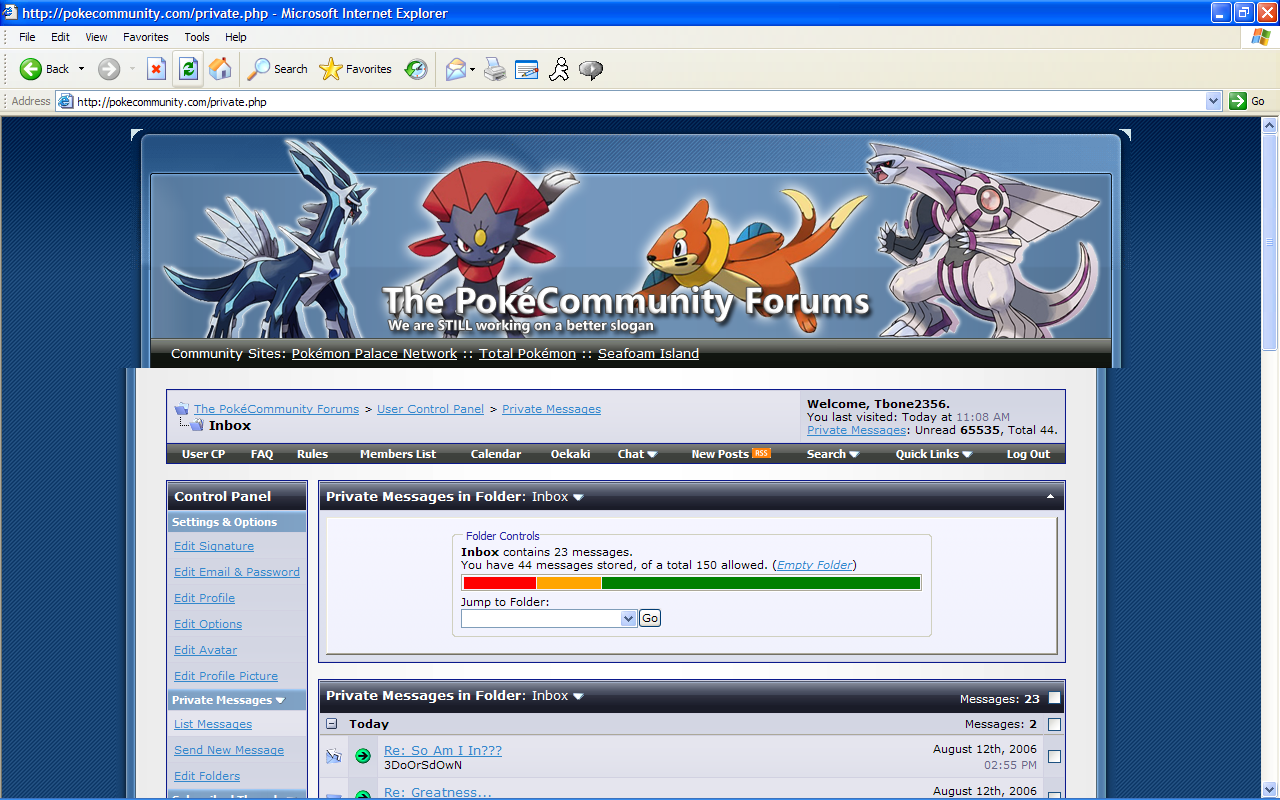Go to Home page via house icon

[220, 69]
